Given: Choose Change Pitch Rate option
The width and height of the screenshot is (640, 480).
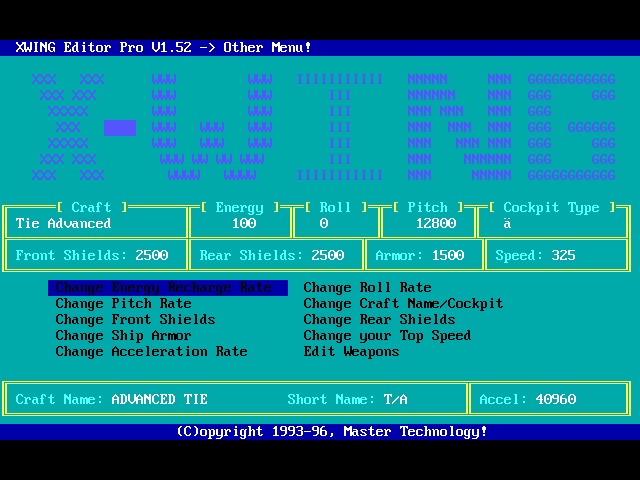Looking at the screenshot, I should (123, 304).
